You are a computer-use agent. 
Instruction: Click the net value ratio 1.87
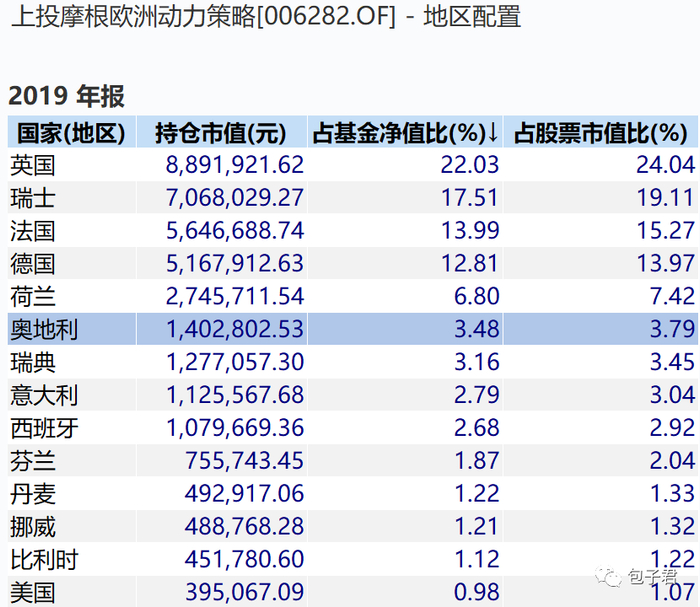(476, 461)
